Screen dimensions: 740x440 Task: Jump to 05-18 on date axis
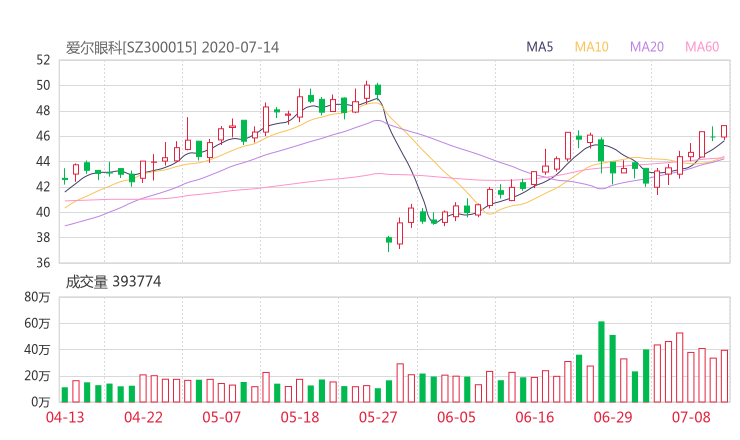click(x=300, y=417)
